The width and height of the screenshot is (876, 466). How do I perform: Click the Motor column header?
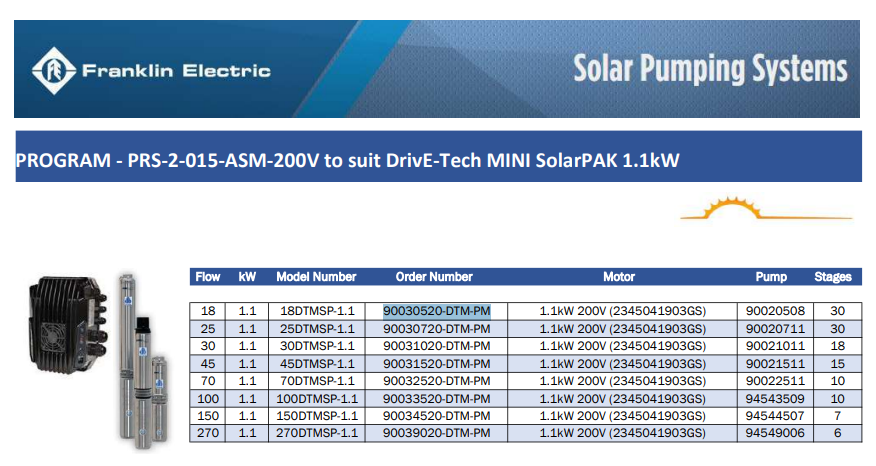tap(619, 277)
